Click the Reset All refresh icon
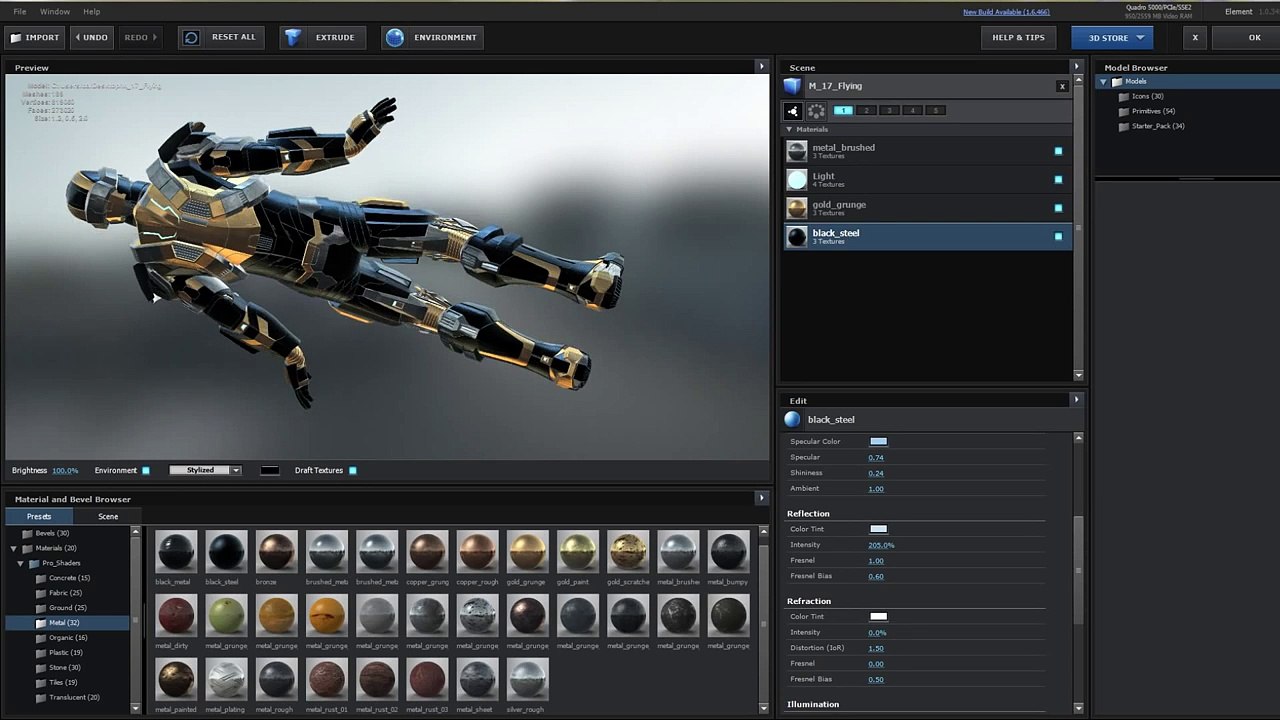1280x720 pixels. pyautogui.click(x=191, y=38)
